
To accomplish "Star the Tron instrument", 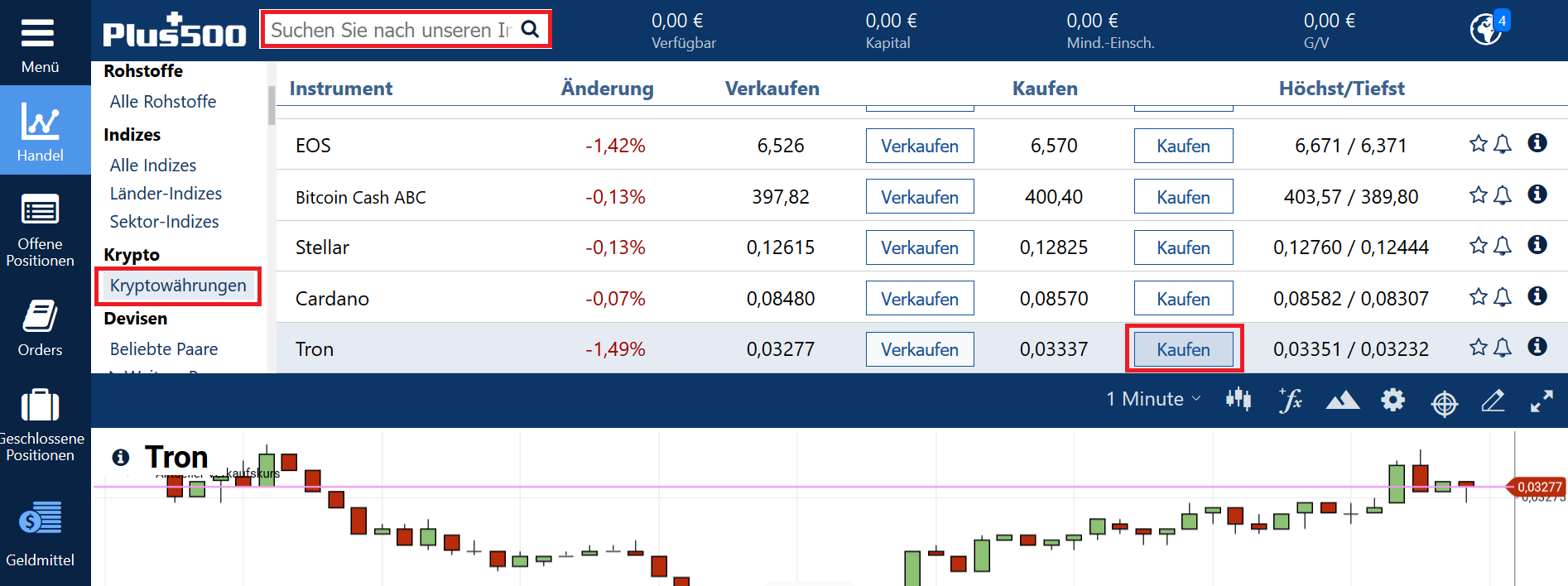I will click(1479, 347).
